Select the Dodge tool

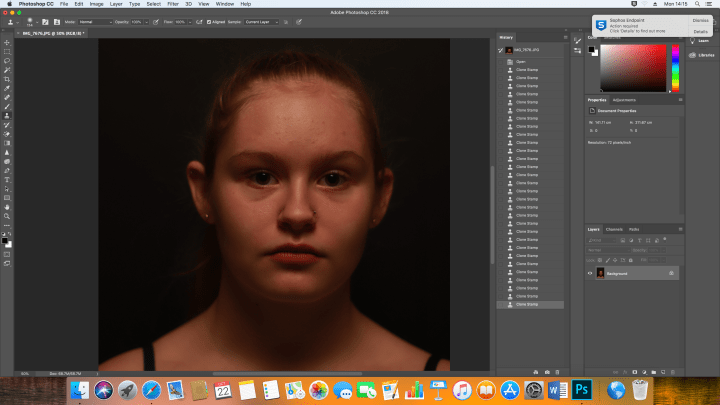[7, 162]
